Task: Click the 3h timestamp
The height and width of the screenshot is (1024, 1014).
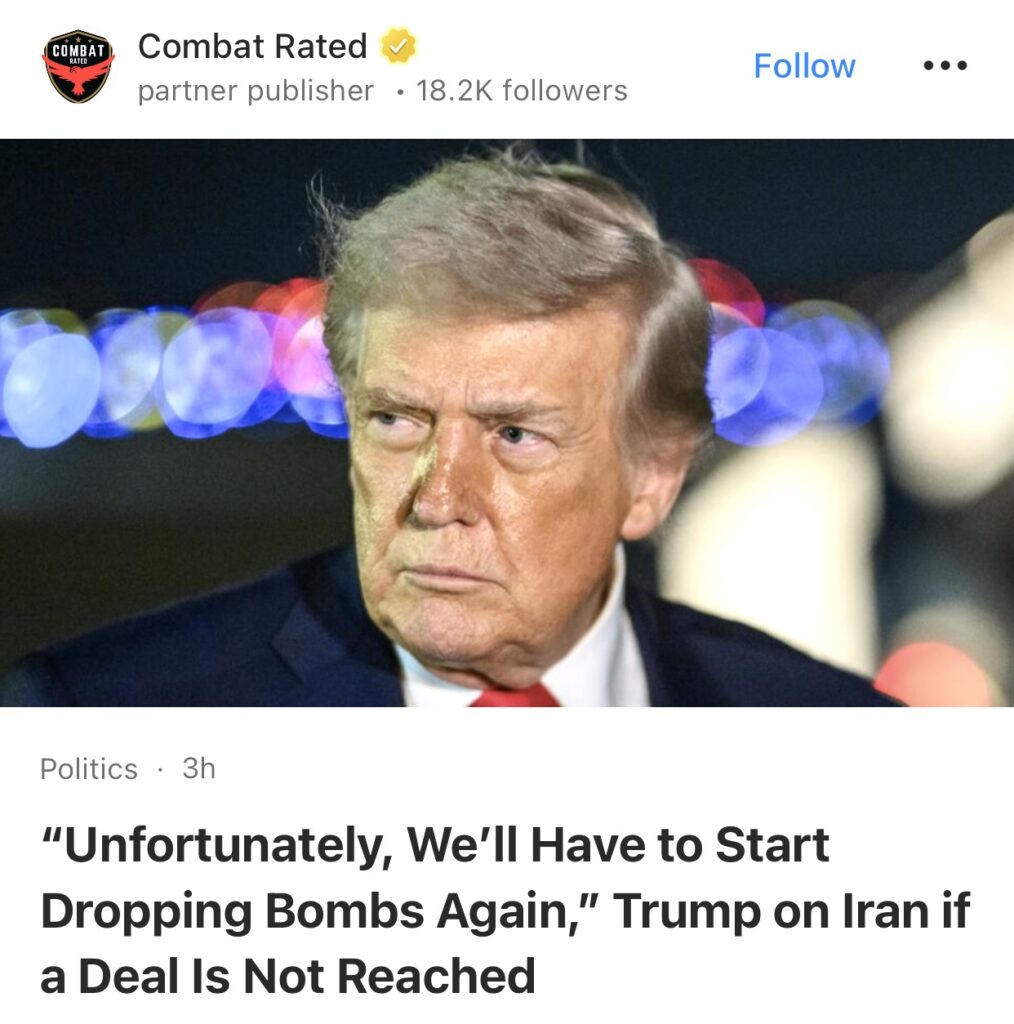Action: [198, 768]
